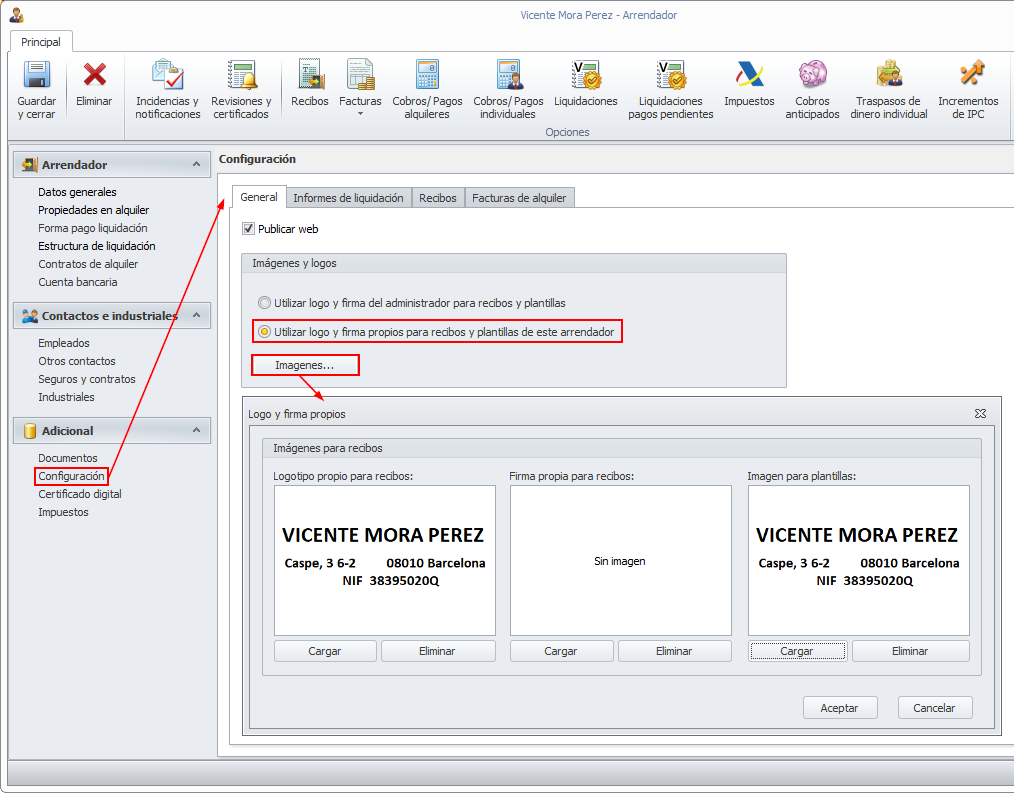Screen dimensions: 1014x793
Task: Expand the Facturas dropdown arrow
Action: pos(360,114)
